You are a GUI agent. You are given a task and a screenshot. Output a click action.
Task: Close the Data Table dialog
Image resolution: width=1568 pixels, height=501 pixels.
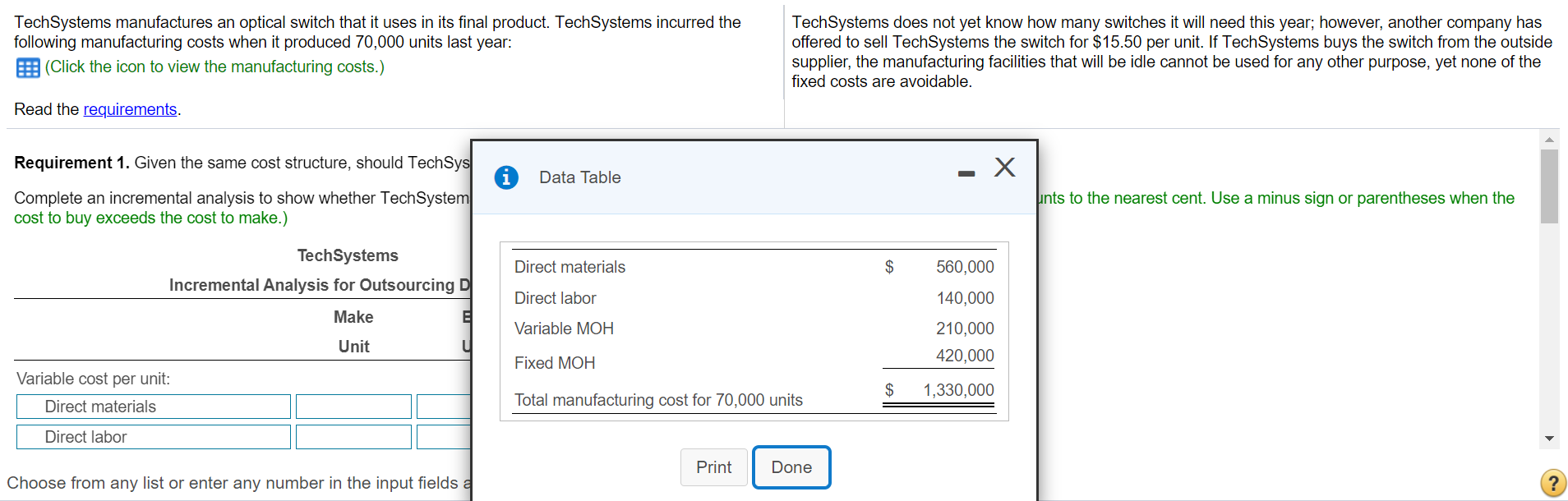click(1004, 167)
